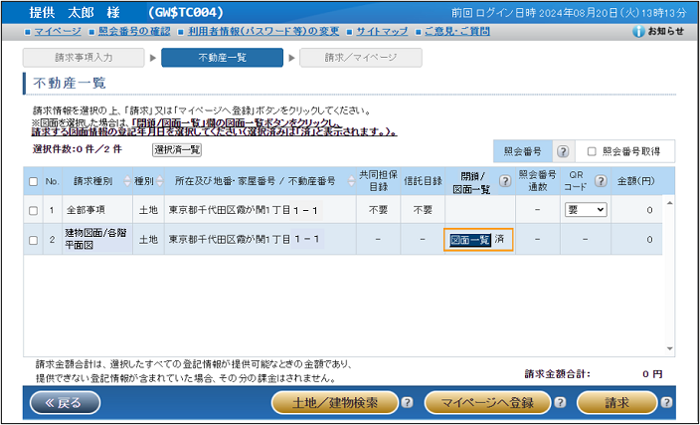700x425 pixels.
Task: Go to 請求事項入力 step tab
Action: point(83,58)
